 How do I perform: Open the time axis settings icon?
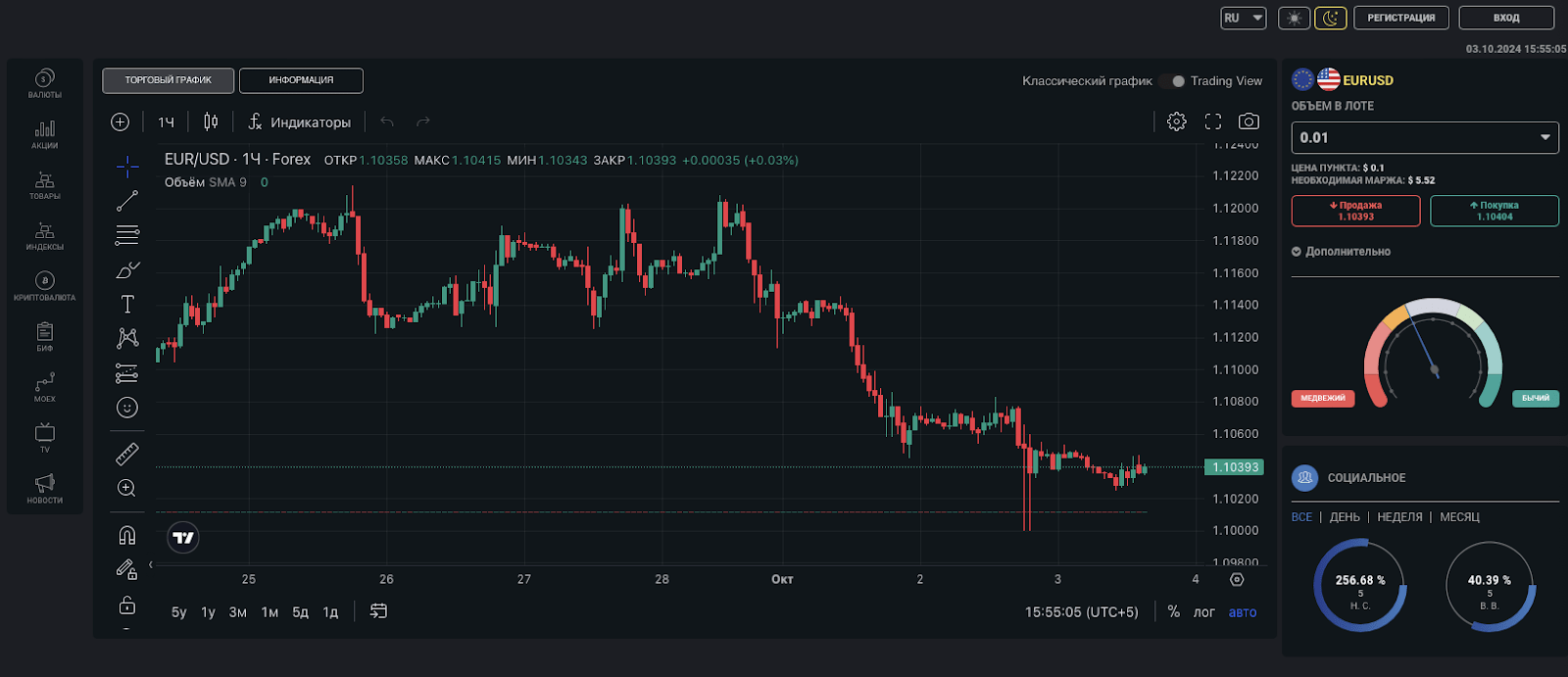tap(1237, 579)
